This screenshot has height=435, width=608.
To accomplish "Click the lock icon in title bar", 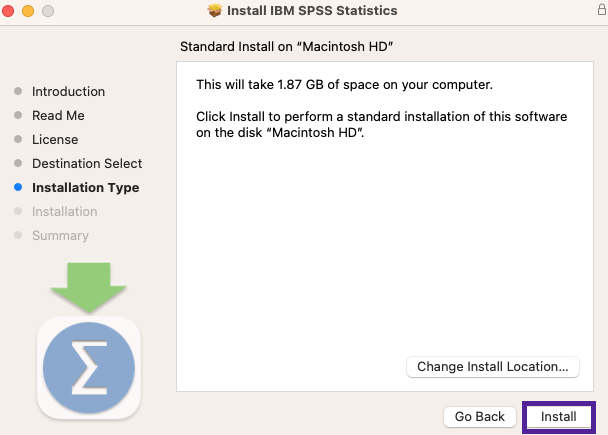I will click(602, 9).
